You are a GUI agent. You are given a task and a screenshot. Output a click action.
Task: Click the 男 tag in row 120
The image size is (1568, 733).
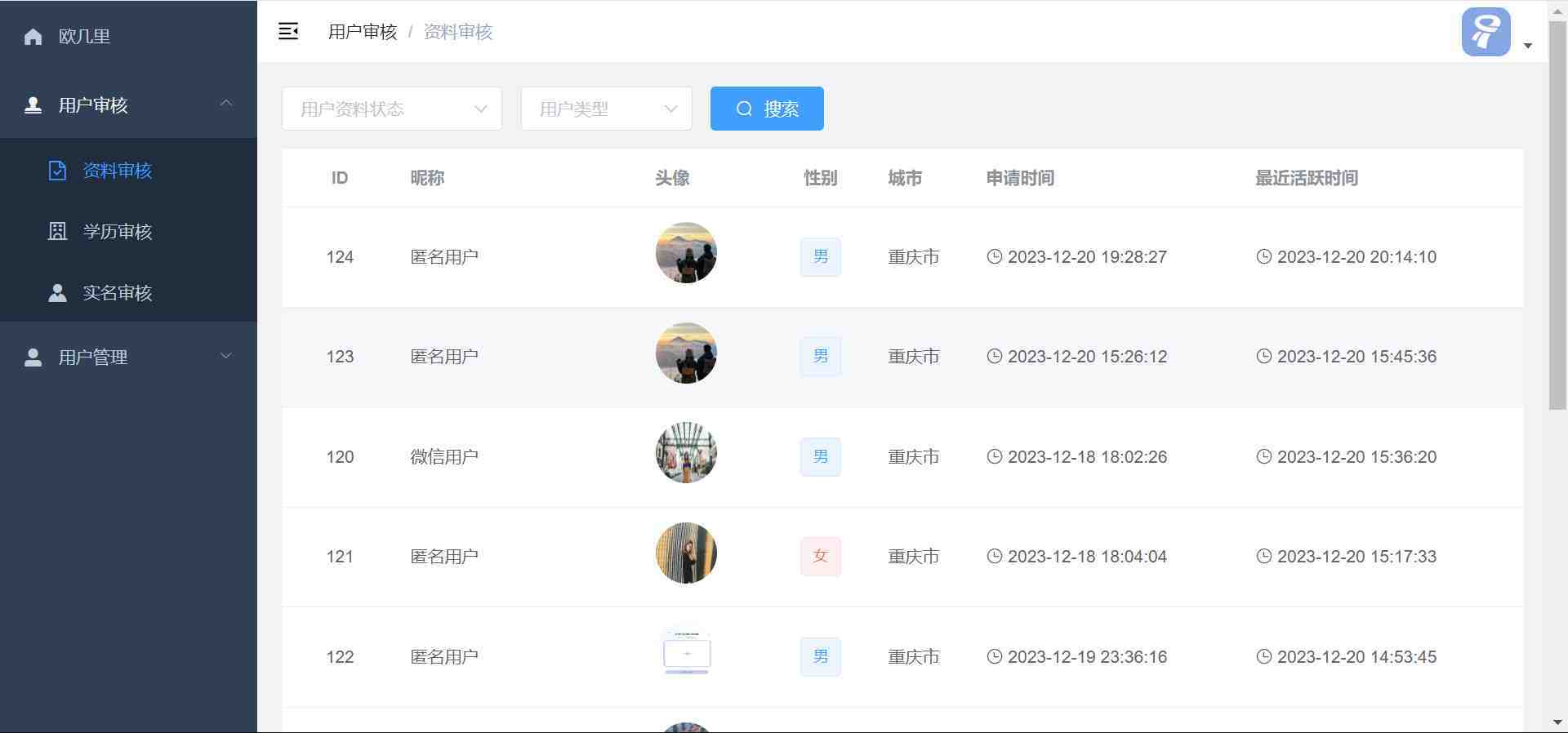click(x=821, y=456)
